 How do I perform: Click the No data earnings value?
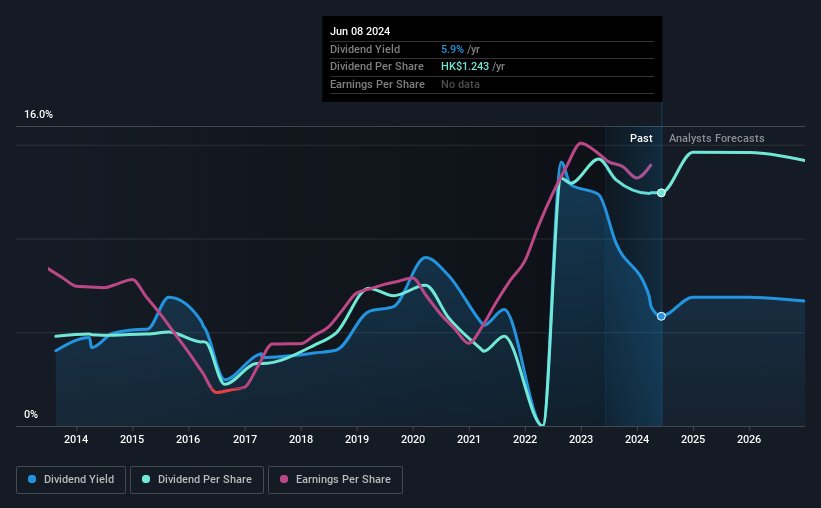point(460,84)
